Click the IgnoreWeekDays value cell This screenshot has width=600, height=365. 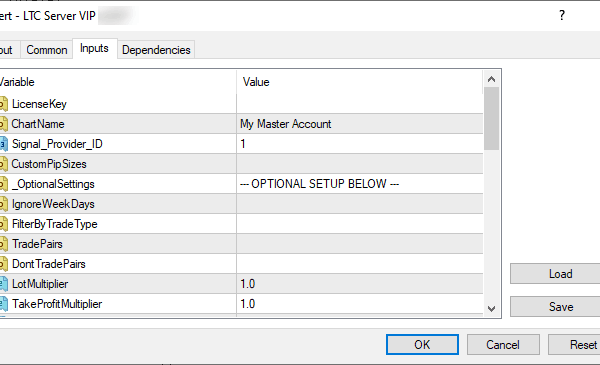click(360, 204)
